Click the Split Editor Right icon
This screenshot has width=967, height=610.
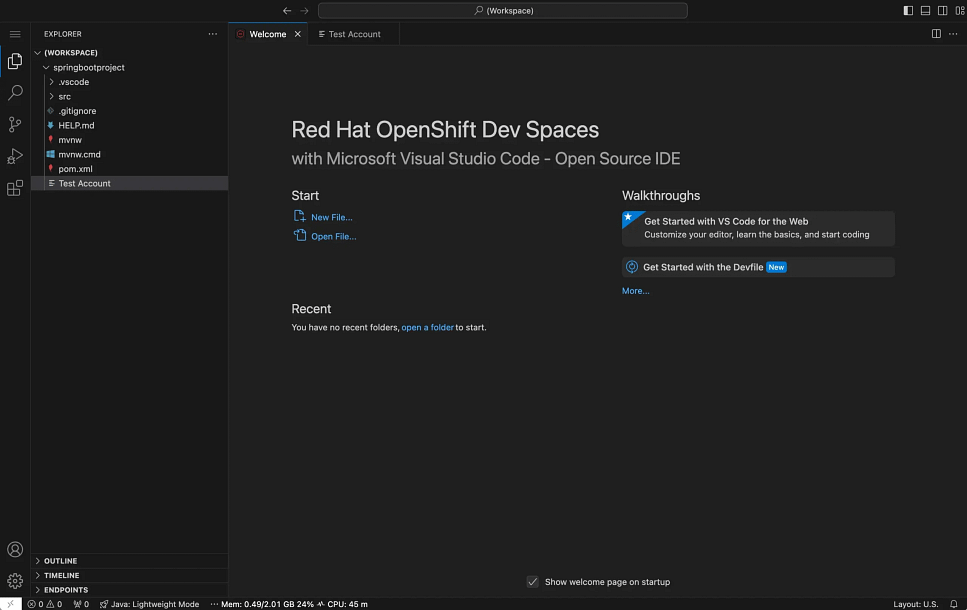[936, 34]
